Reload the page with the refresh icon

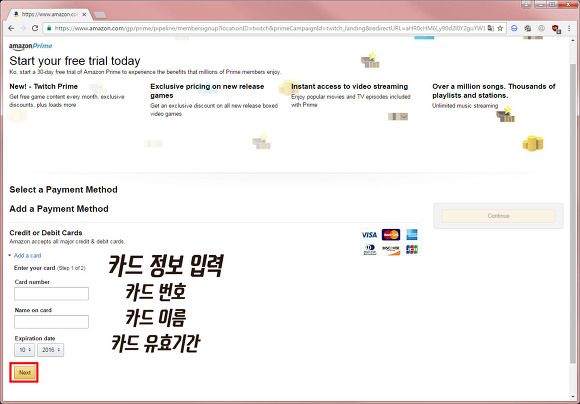pos(35,28)
